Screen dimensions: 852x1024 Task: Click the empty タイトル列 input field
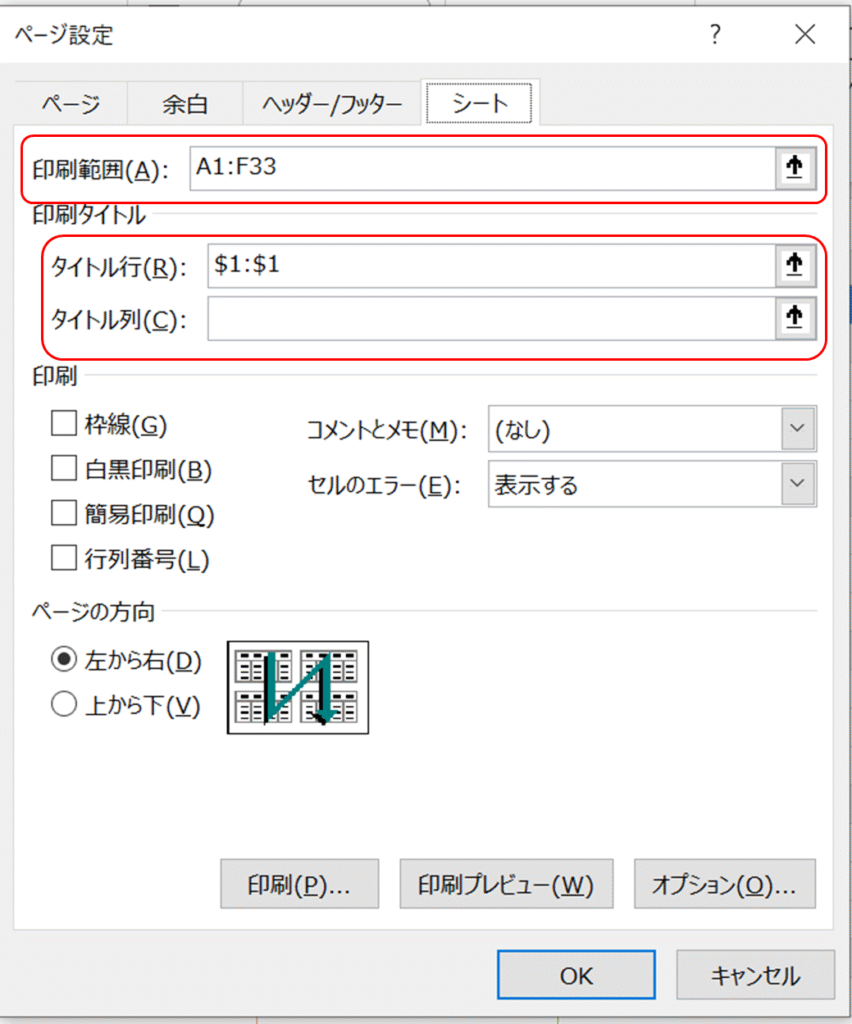click(492, 319)
